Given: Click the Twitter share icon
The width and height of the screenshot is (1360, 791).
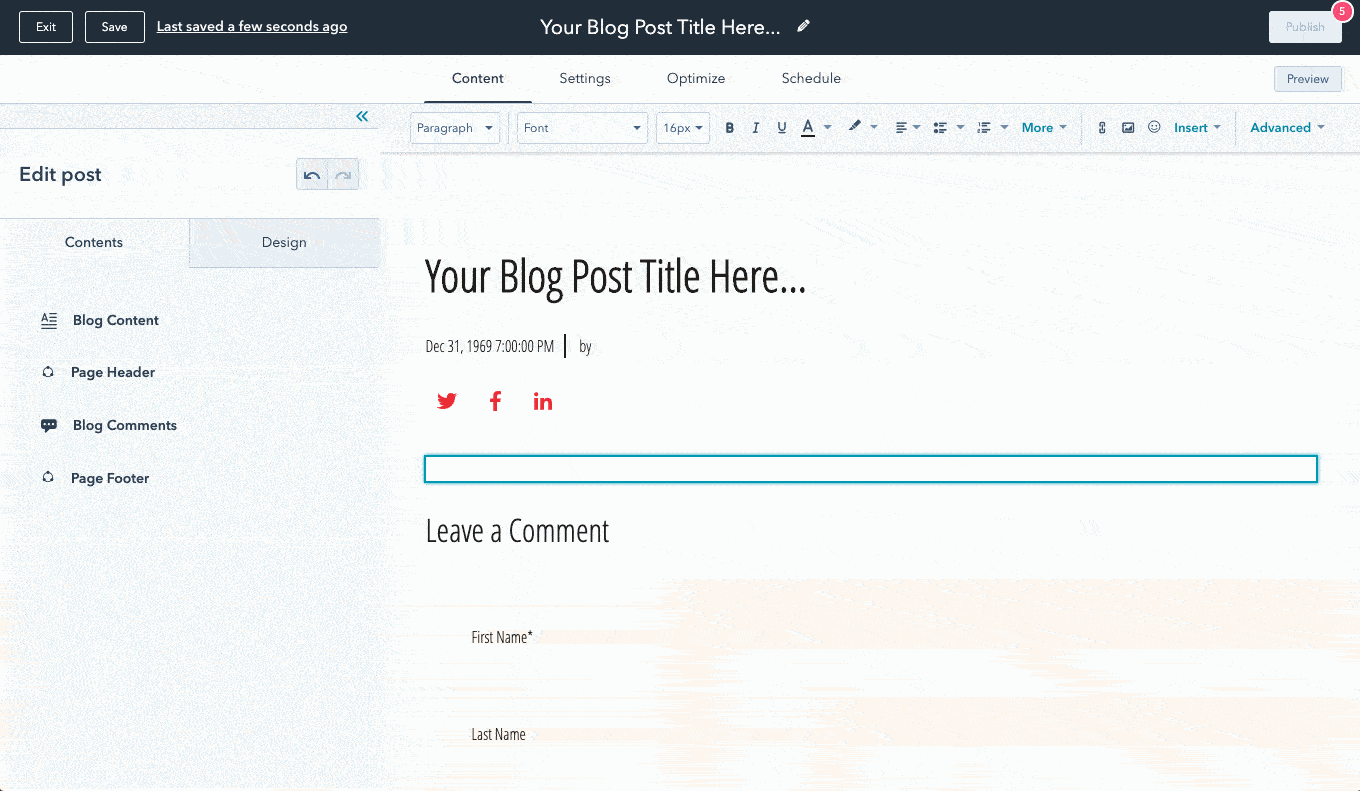Looking at the screenshot, I should (x=447, y=401).
